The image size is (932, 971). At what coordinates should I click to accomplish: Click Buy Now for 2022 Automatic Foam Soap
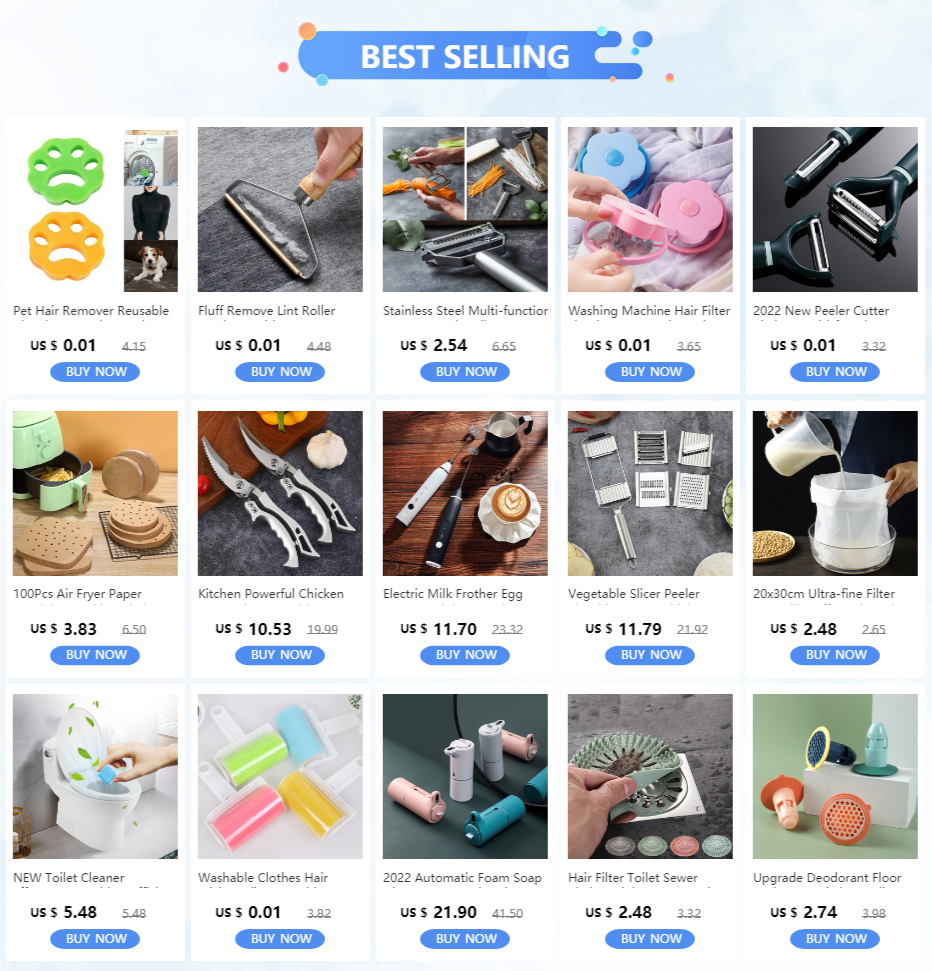click(x=465, y=938)
